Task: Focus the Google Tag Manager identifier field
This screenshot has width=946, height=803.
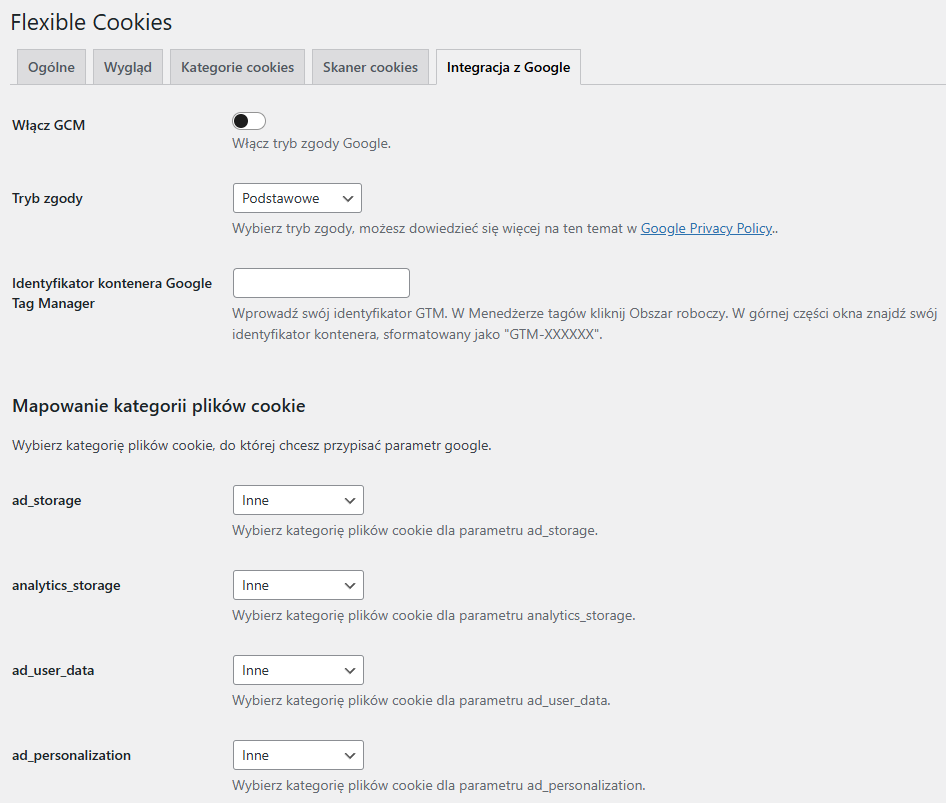Action: pos(321,283)
